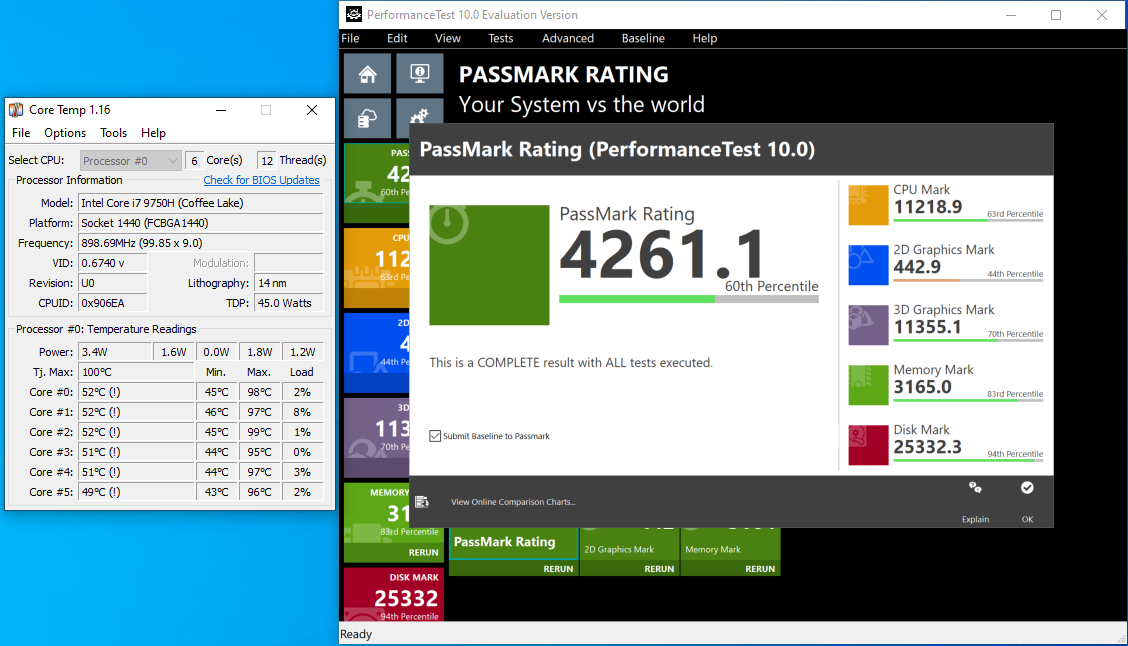Image resolution: width=1128 pixels, height=646 pixels.
Task: Click the CPU Mark sidebar tile
Action: tap(377, 268)
